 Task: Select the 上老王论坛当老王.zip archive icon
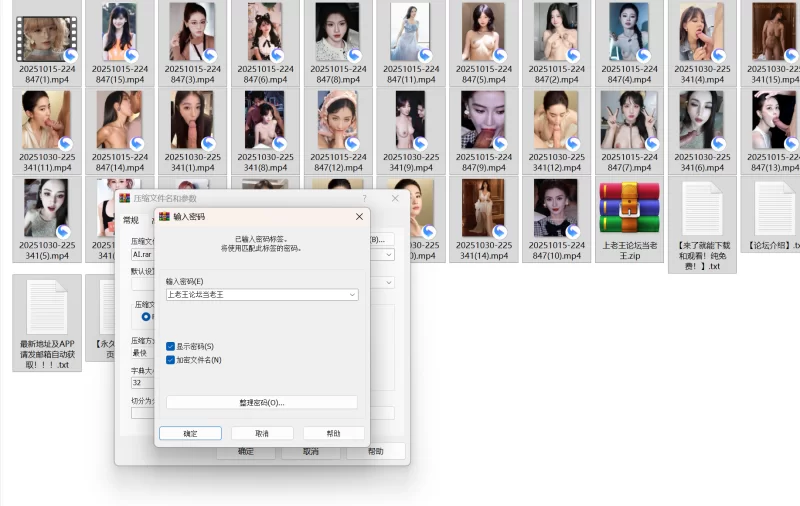(629, 219)
